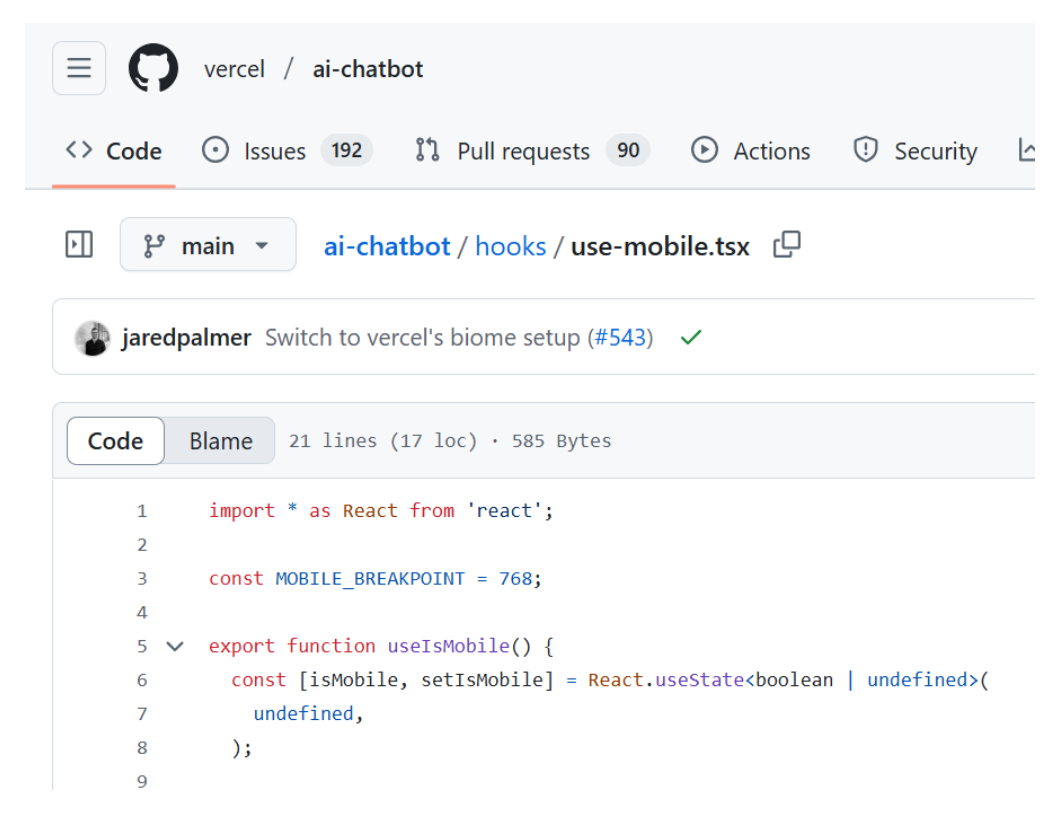This screenshot has height=816, width=1059.
Task: Copy the file path icon
Action: pyautogui.click(x=787, y=245)
